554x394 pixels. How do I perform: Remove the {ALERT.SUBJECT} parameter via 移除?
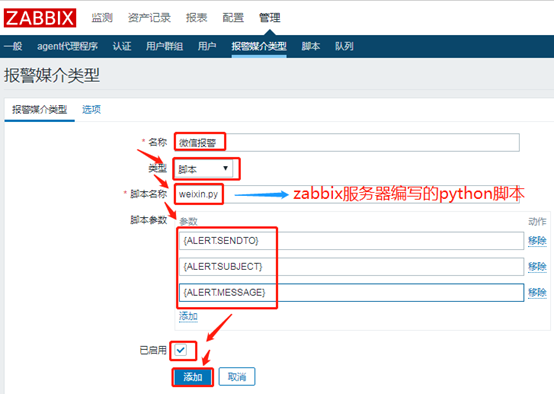pos(537,266)
